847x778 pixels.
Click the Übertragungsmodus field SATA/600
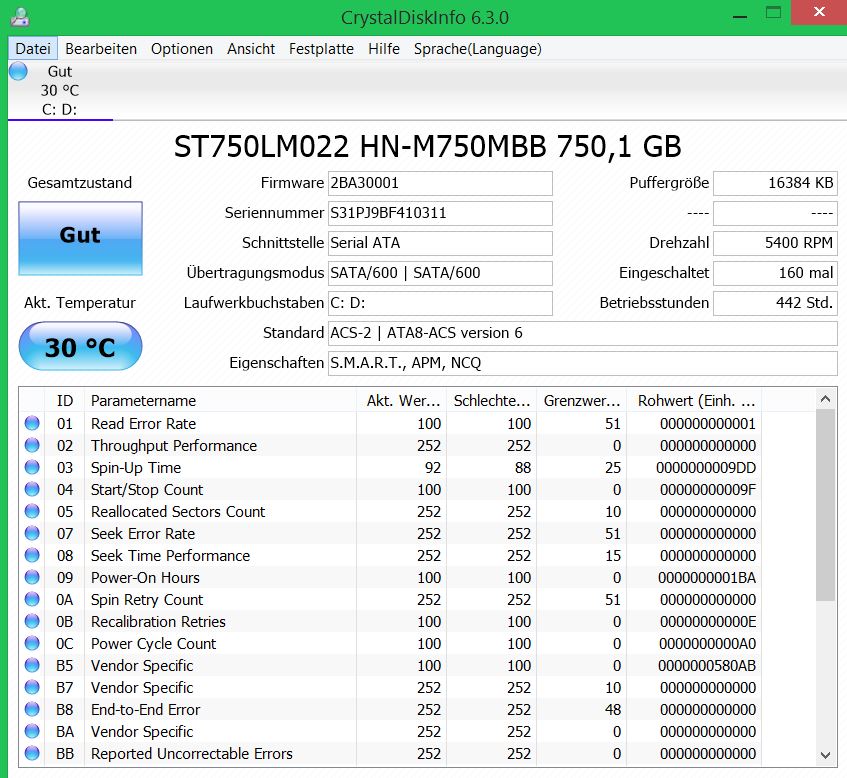point(440,273)
